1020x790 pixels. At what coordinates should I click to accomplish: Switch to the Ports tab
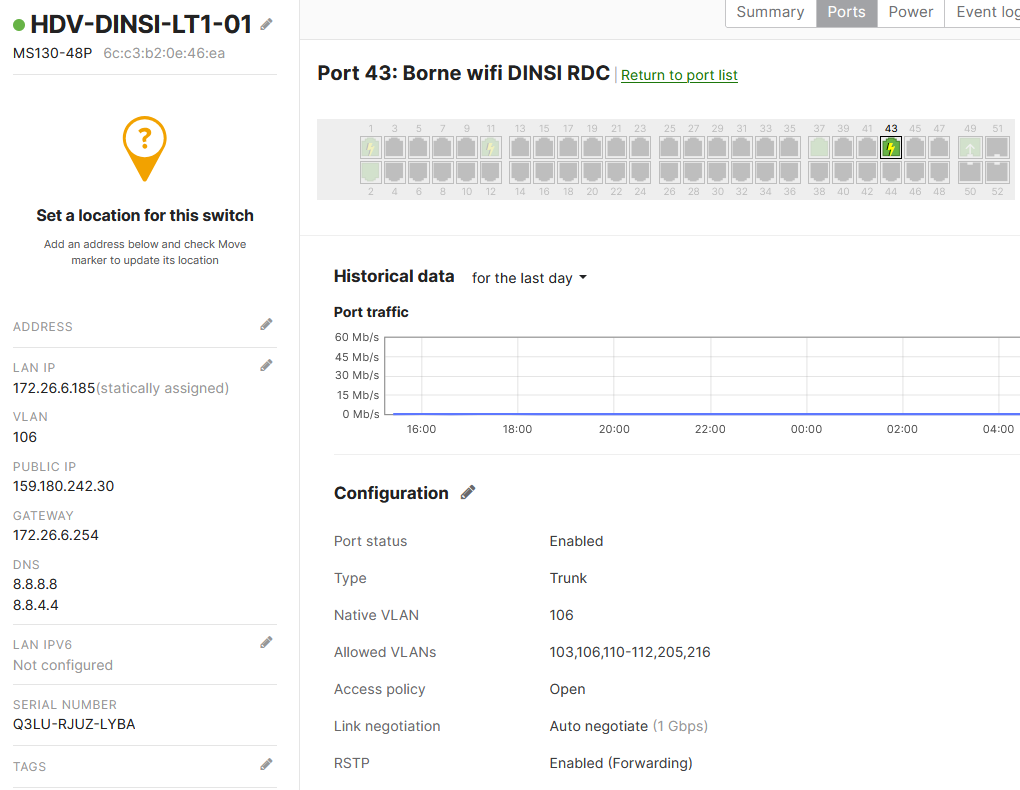(x=846, y=12)
